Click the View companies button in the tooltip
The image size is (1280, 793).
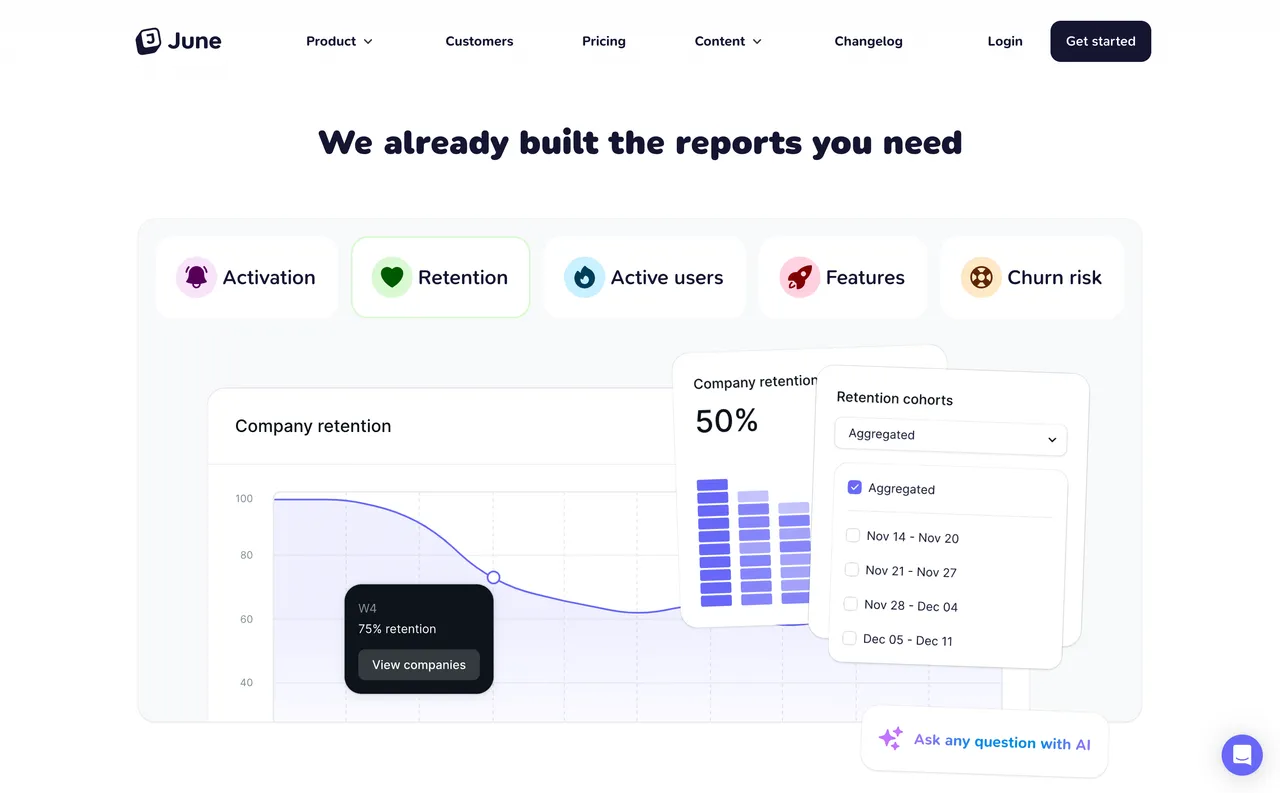pos(418,664)
